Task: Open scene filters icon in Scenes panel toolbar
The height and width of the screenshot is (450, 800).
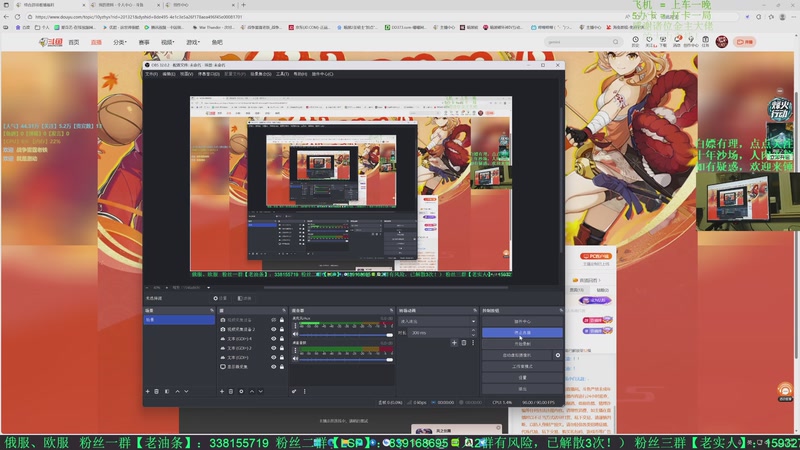Action: 167,391
